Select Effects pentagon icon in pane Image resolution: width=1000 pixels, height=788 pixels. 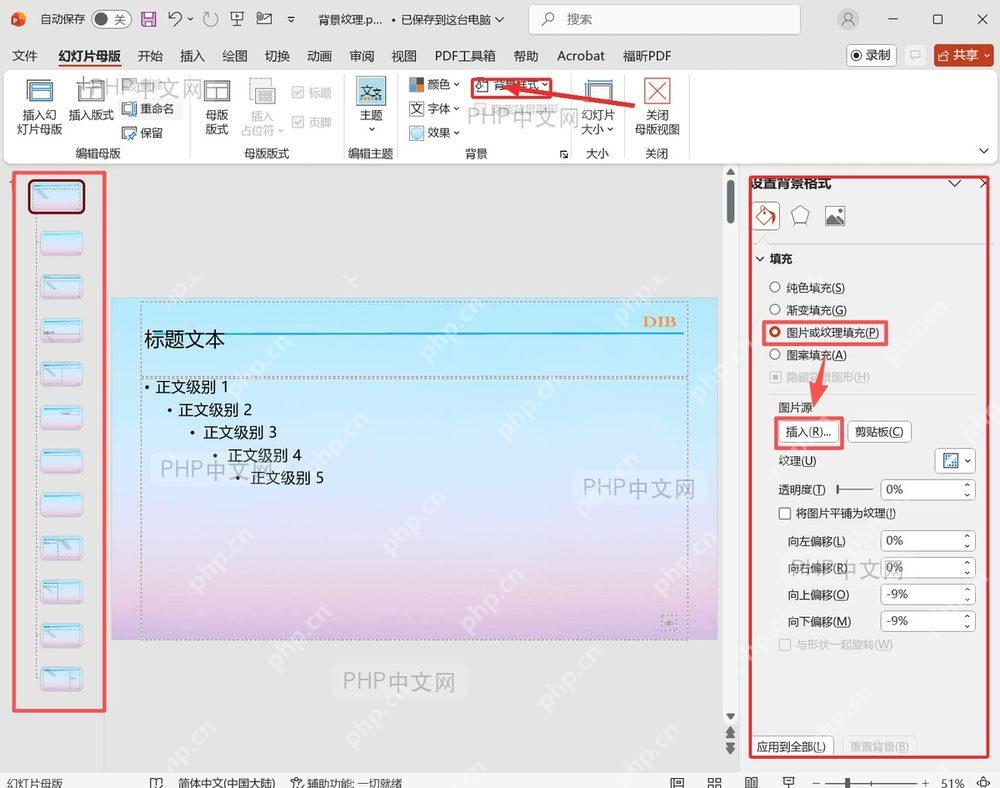click(800, 216)
